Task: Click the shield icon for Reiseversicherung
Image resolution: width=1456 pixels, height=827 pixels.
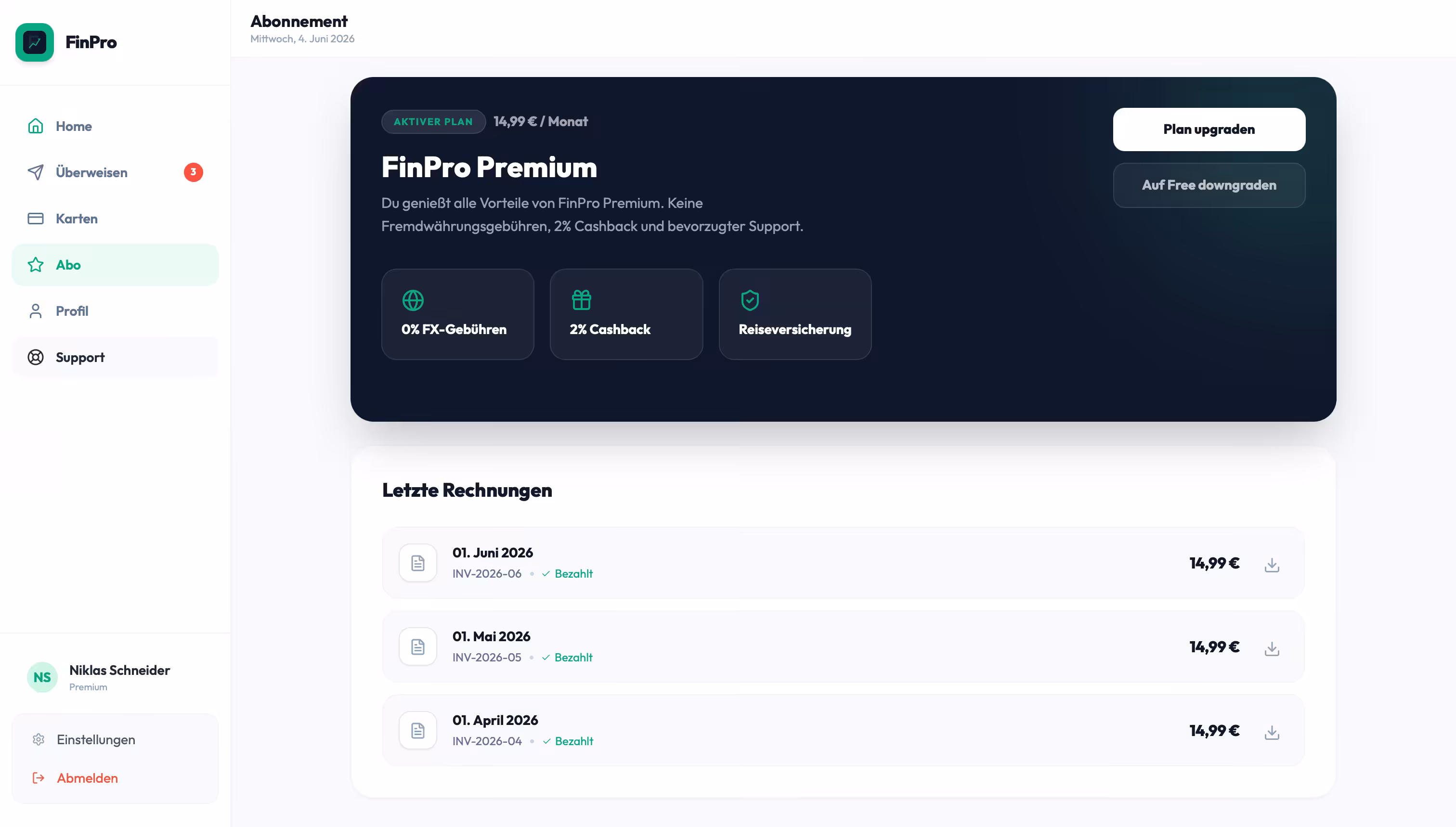Action: [x=750, y=300]
